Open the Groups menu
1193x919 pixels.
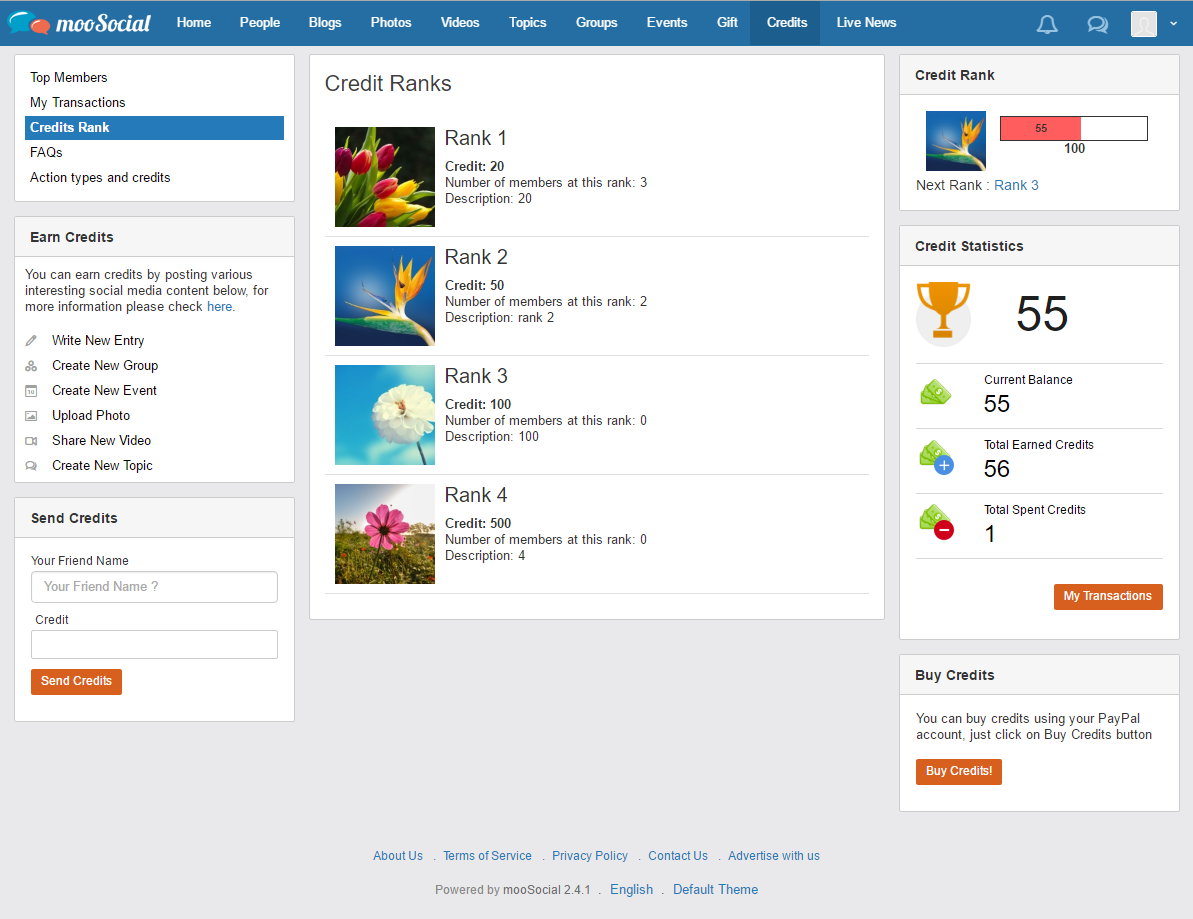596,23
